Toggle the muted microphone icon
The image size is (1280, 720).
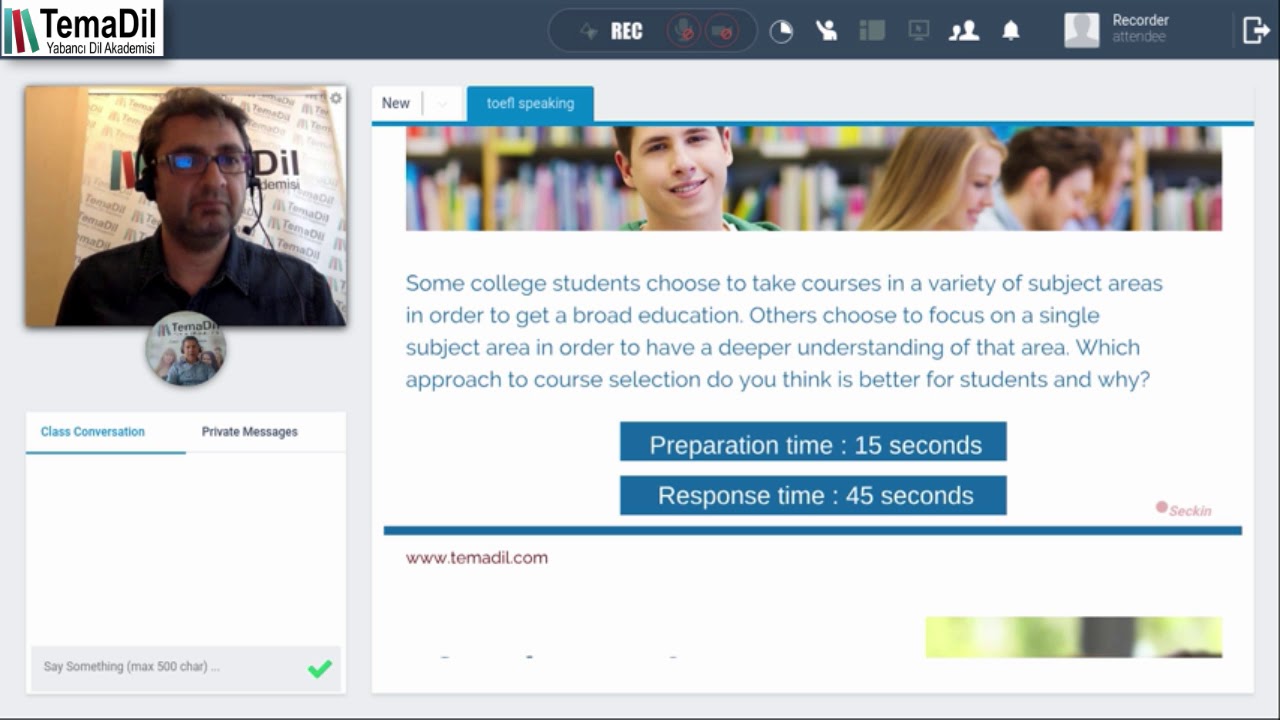684,31
